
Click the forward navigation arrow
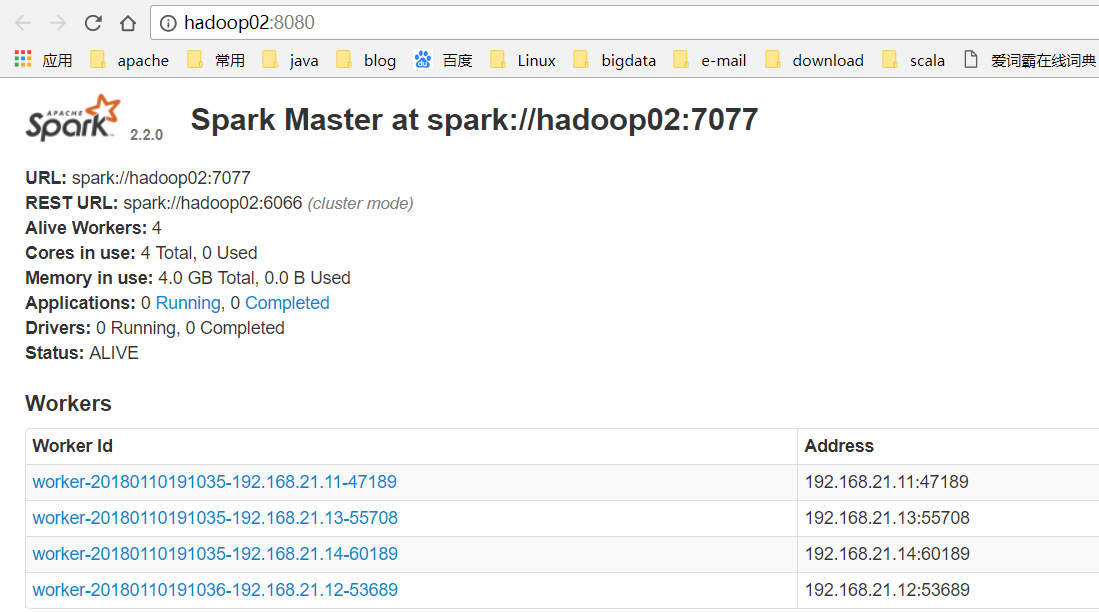[57, 22]
